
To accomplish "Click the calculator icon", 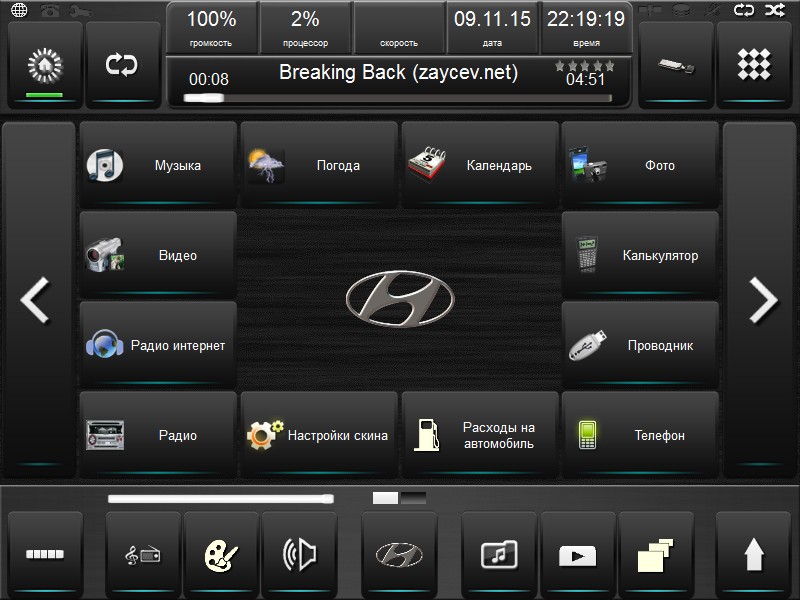I will pos(587,254).
